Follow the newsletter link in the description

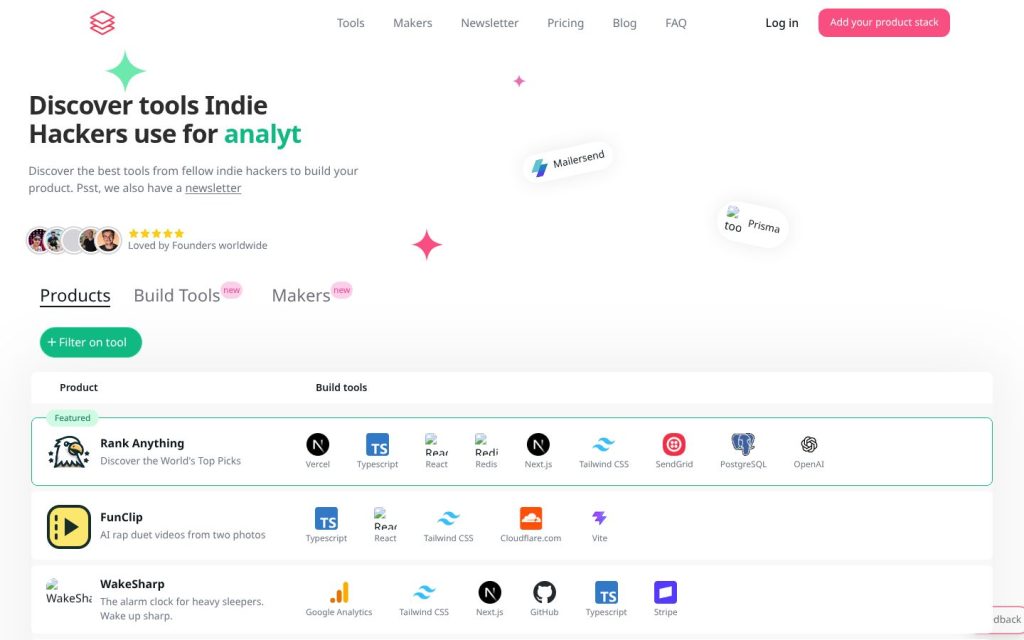click(213, 188)
